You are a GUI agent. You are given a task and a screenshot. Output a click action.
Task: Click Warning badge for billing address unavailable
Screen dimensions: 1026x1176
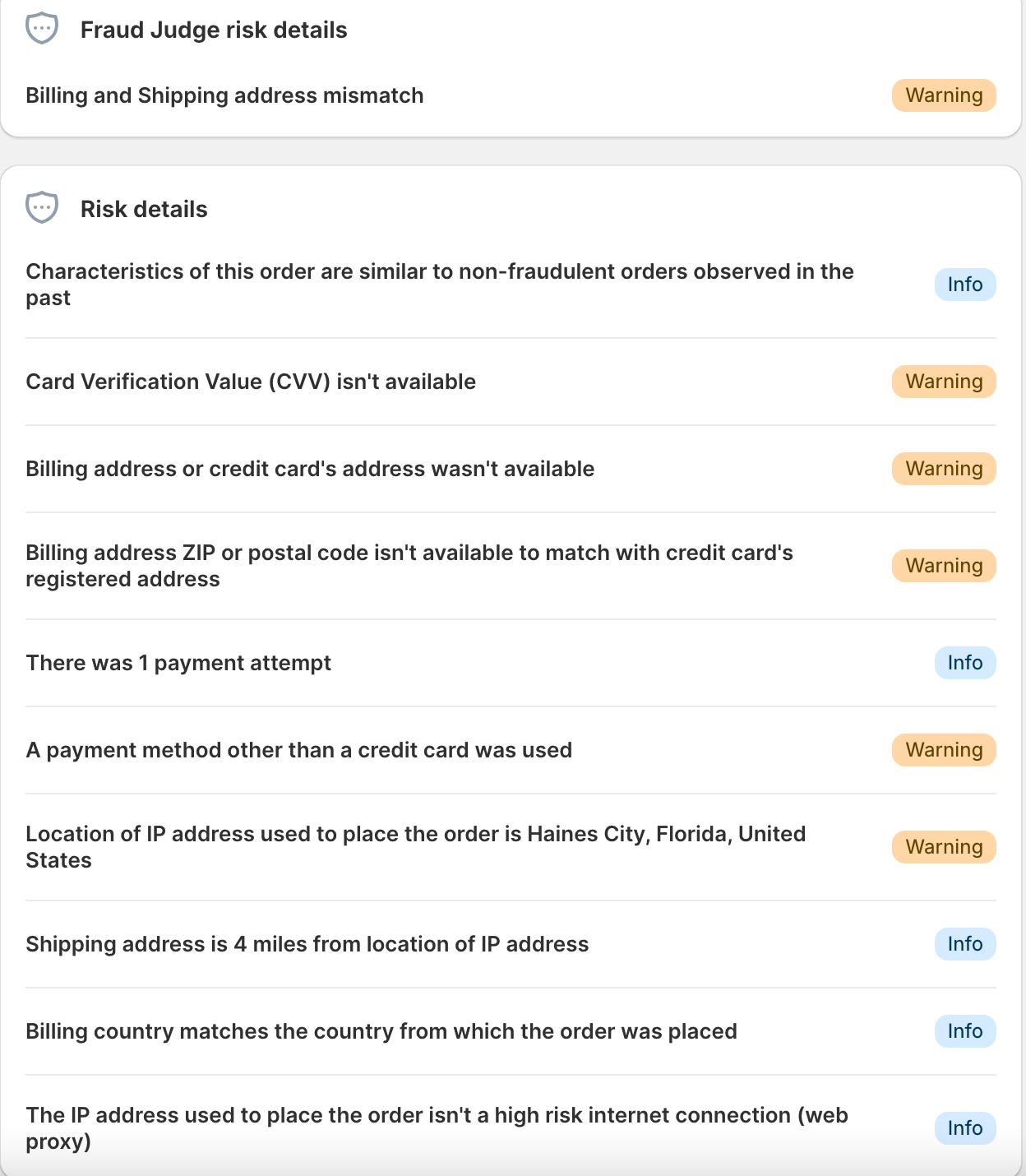point(944,469)
